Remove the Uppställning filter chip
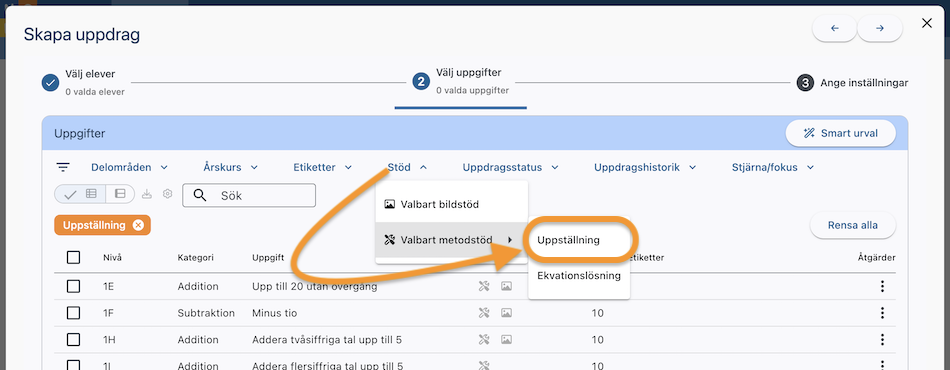The image size is (950, 370). [x=138, y=225]
